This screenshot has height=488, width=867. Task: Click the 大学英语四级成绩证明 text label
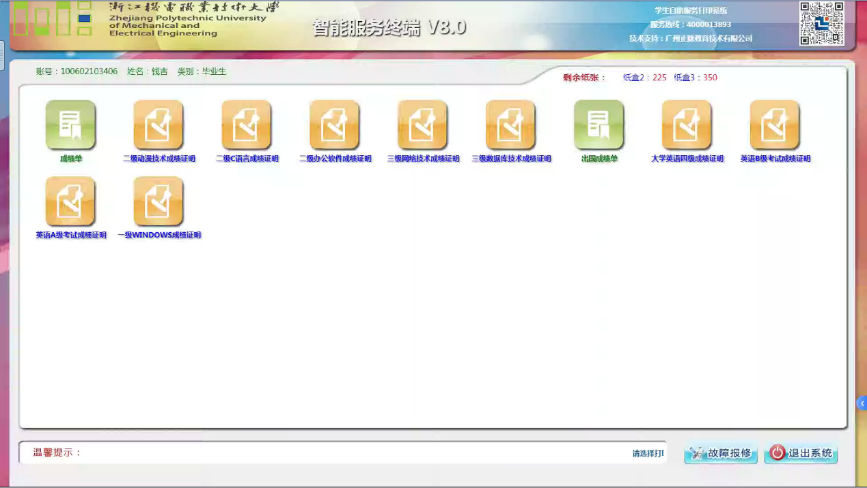click(686, 159)
